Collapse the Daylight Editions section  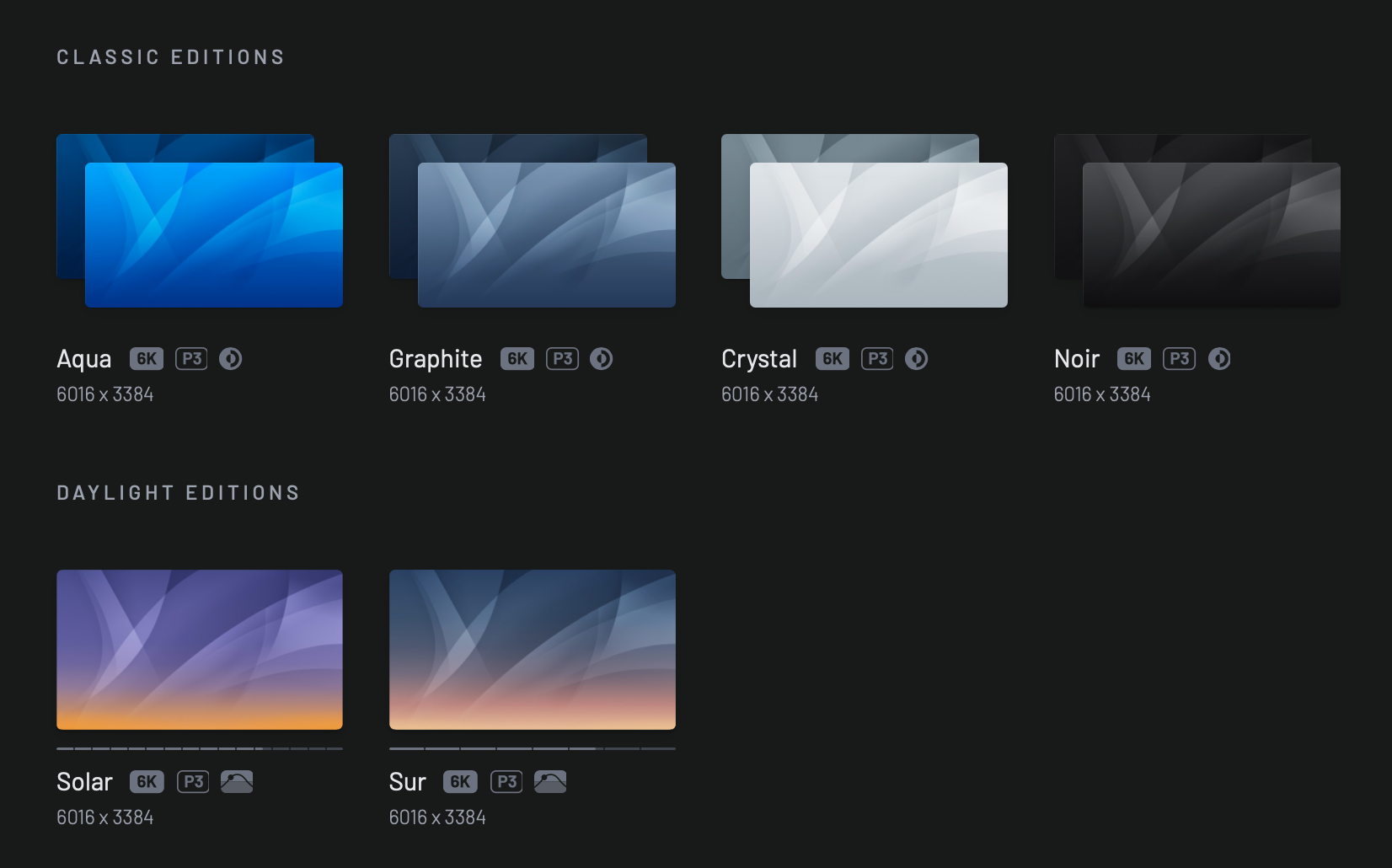click(x=179, y=492)
